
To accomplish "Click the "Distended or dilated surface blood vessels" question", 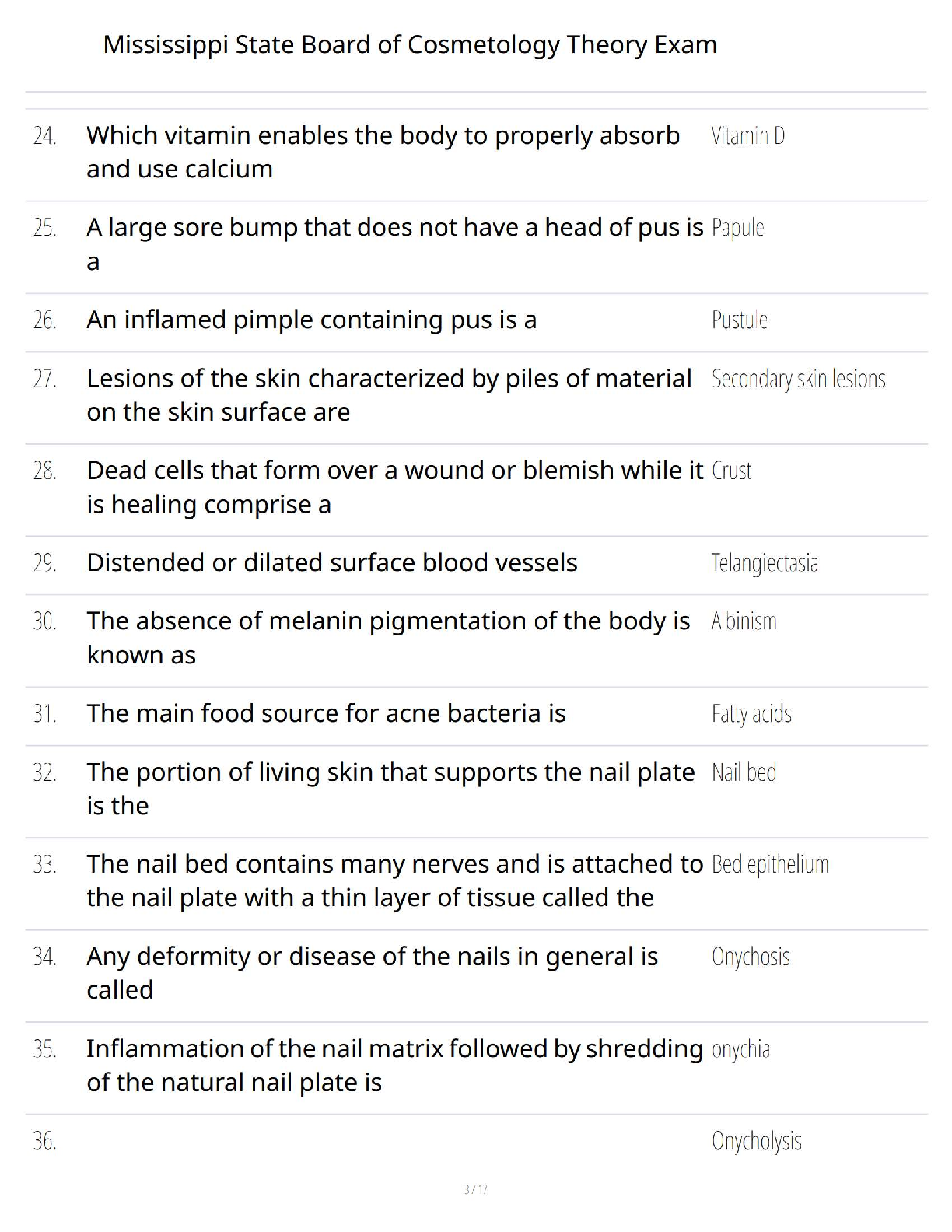I will [332, 562].
